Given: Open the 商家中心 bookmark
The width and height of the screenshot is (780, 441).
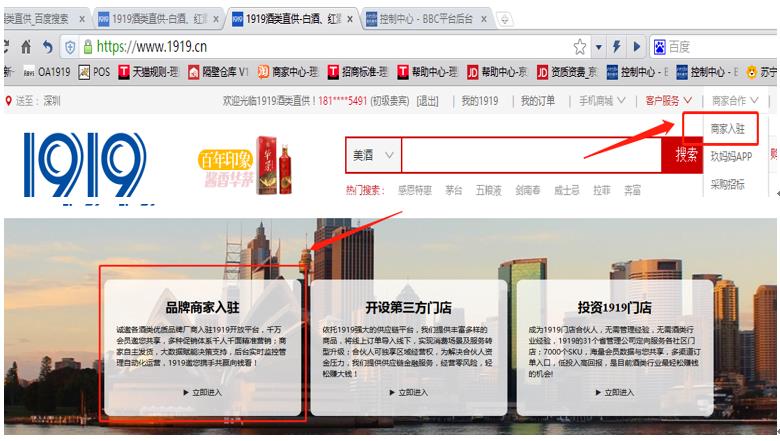Looking at the screenshot, I should coord(288,73).
